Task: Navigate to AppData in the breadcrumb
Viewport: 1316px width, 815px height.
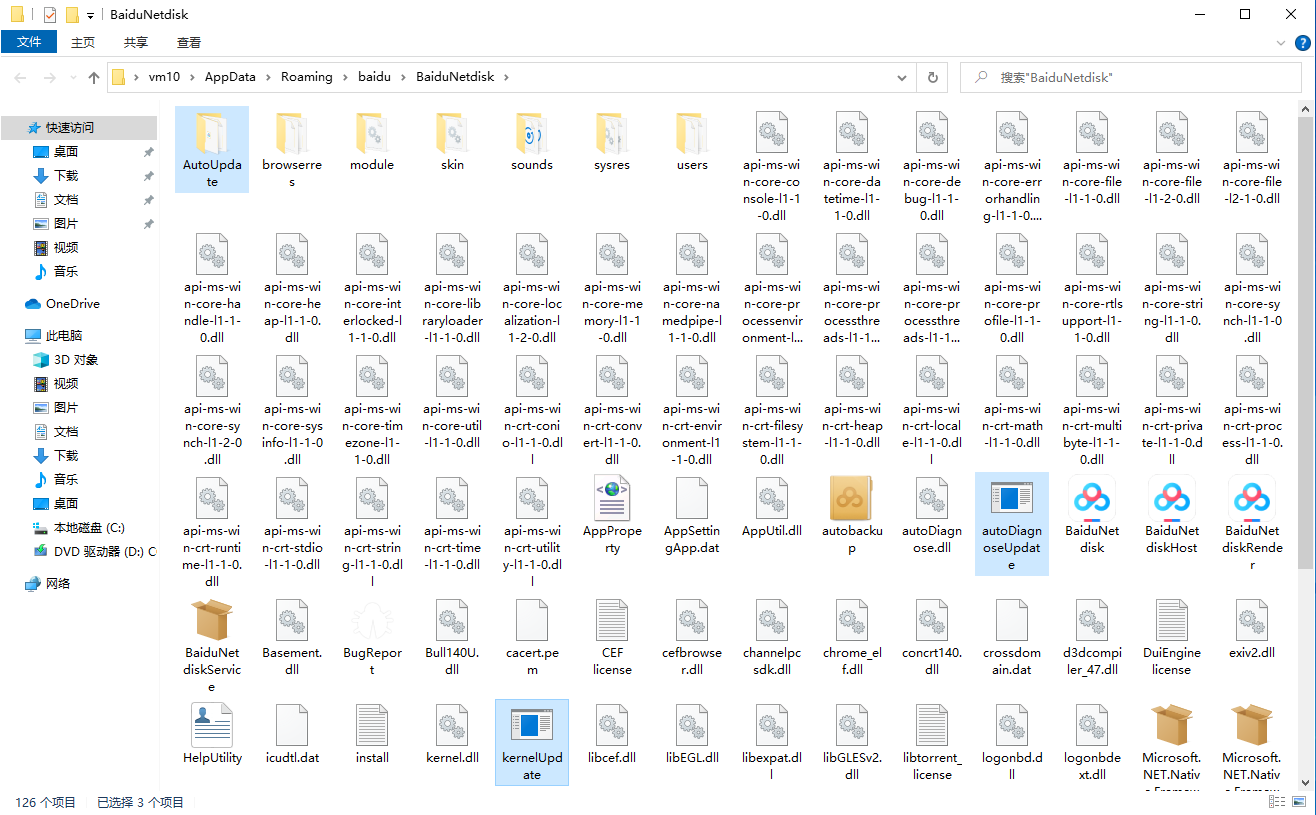Action: (x=230, y=77)
